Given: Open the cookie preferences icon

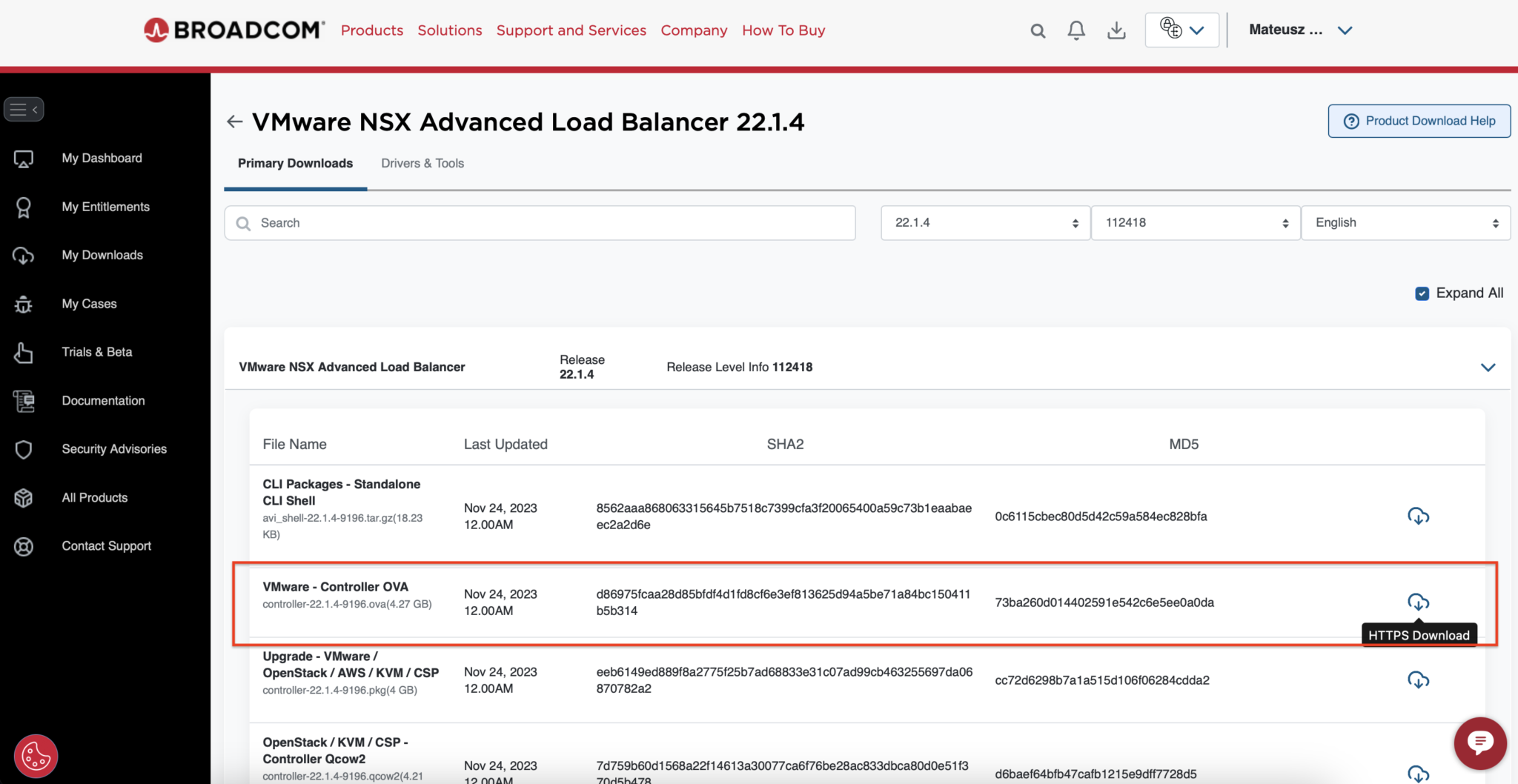Looking at the screenshot, I should [36, 756].
